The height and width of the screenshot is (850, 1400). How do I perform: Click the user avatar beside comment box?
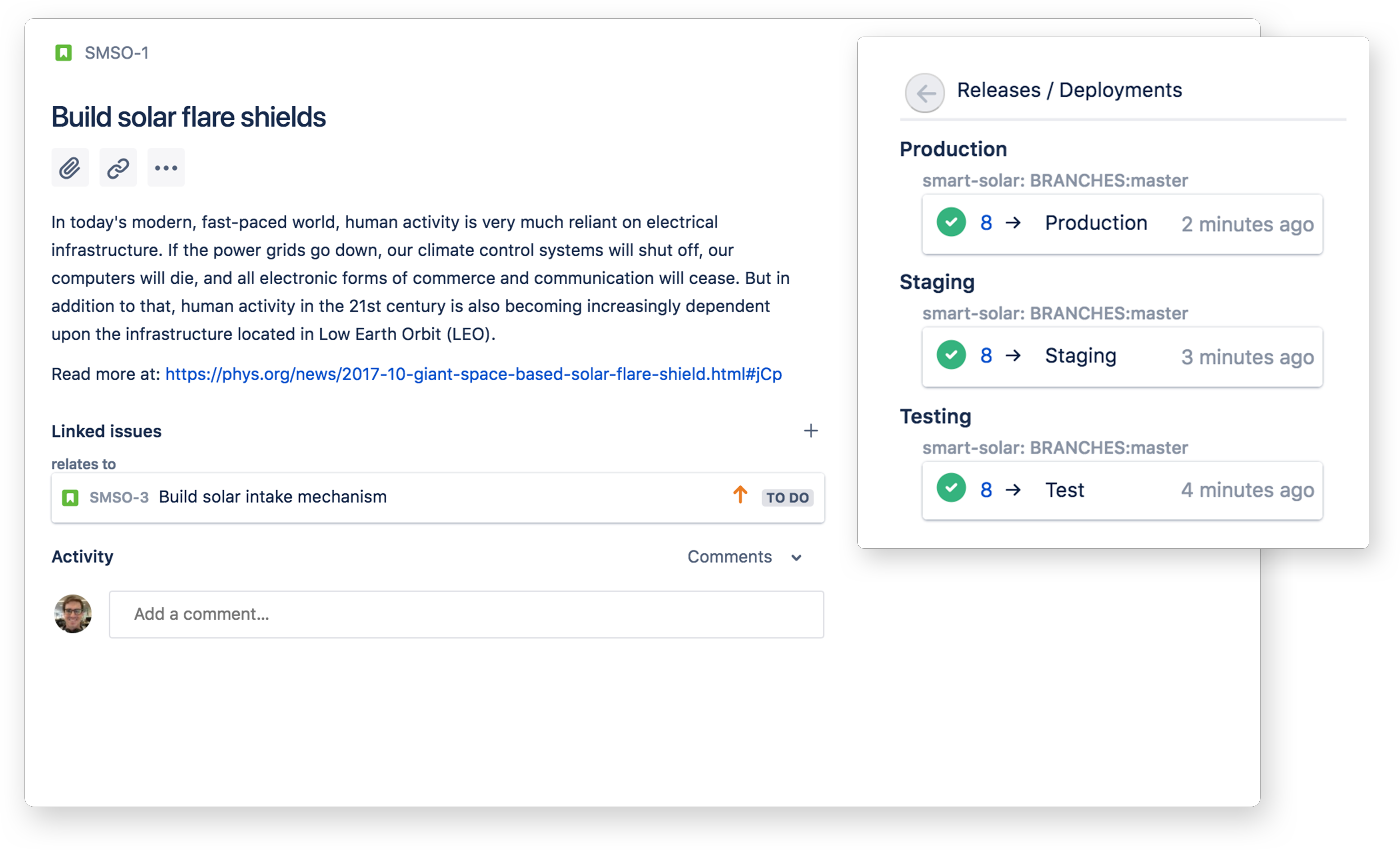pyautogui.click(x=73, y=614)
